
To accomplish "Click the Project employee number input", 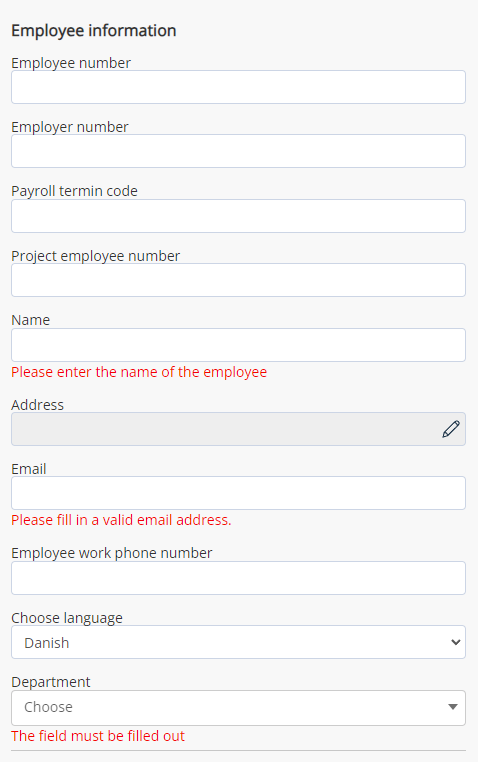I will point(239,280).
